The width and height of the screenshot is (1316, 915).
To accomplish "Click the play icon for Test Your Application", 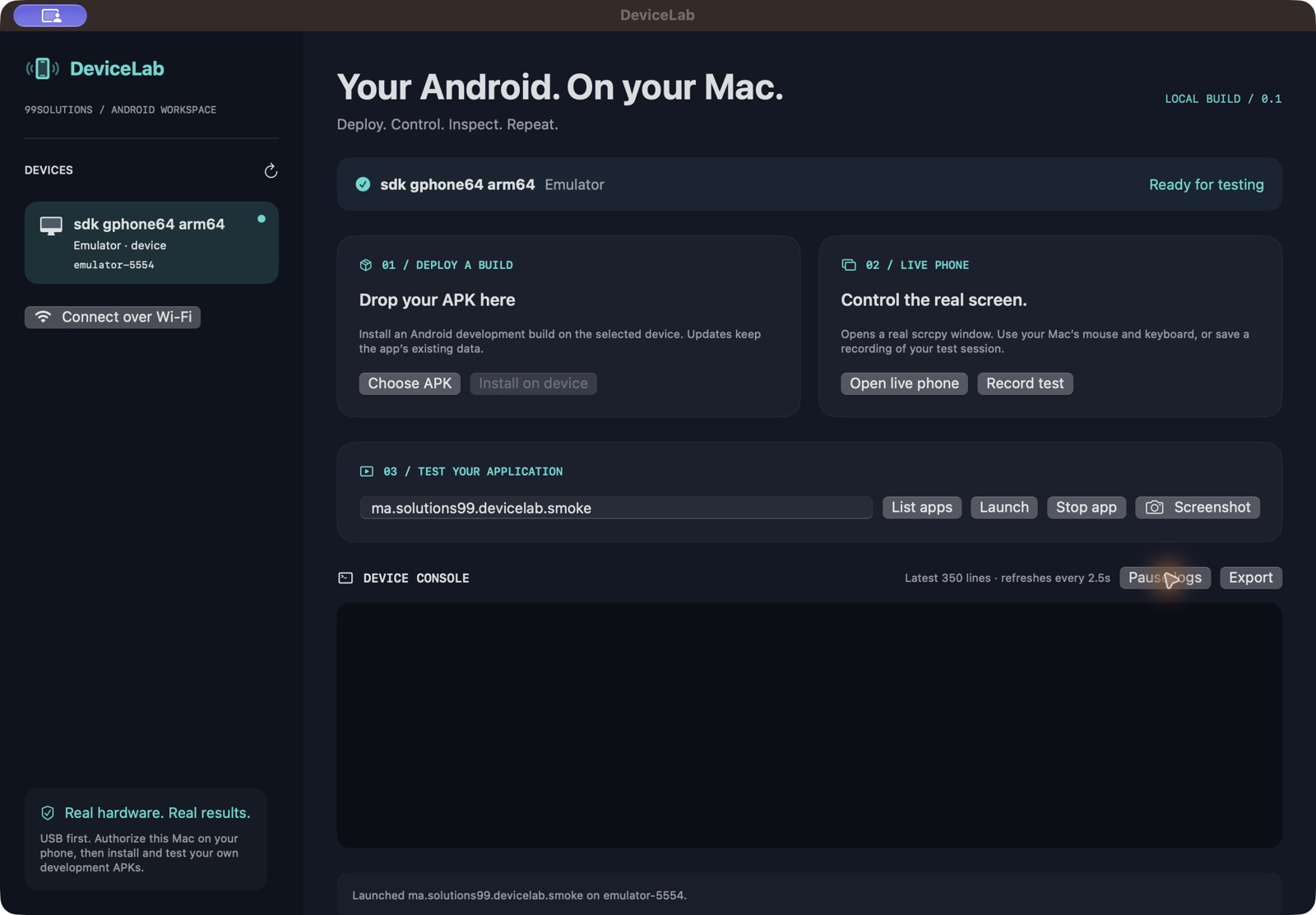I will tap(367, 471).
